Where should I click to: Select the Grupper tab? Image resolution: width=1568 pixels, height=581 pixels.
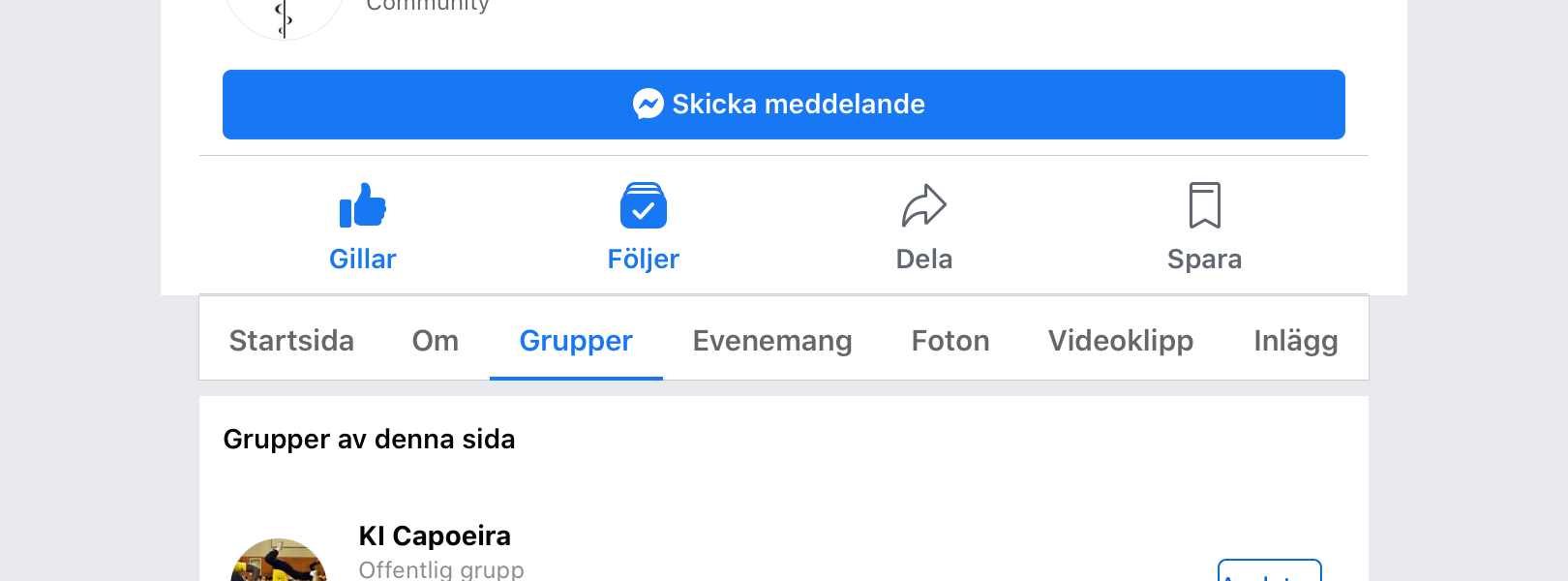click(x=576, y=340)
